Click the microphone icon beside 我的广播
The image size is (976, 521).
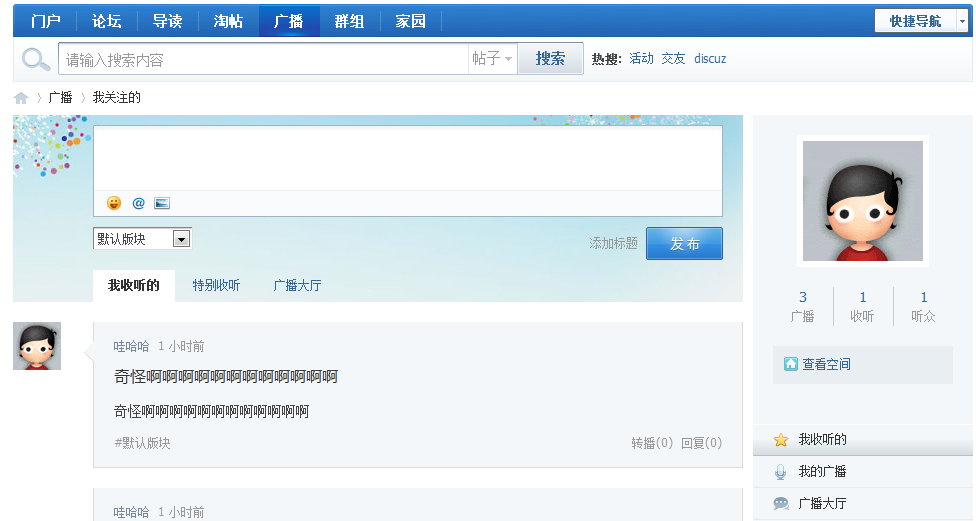[x=781, y=472]
